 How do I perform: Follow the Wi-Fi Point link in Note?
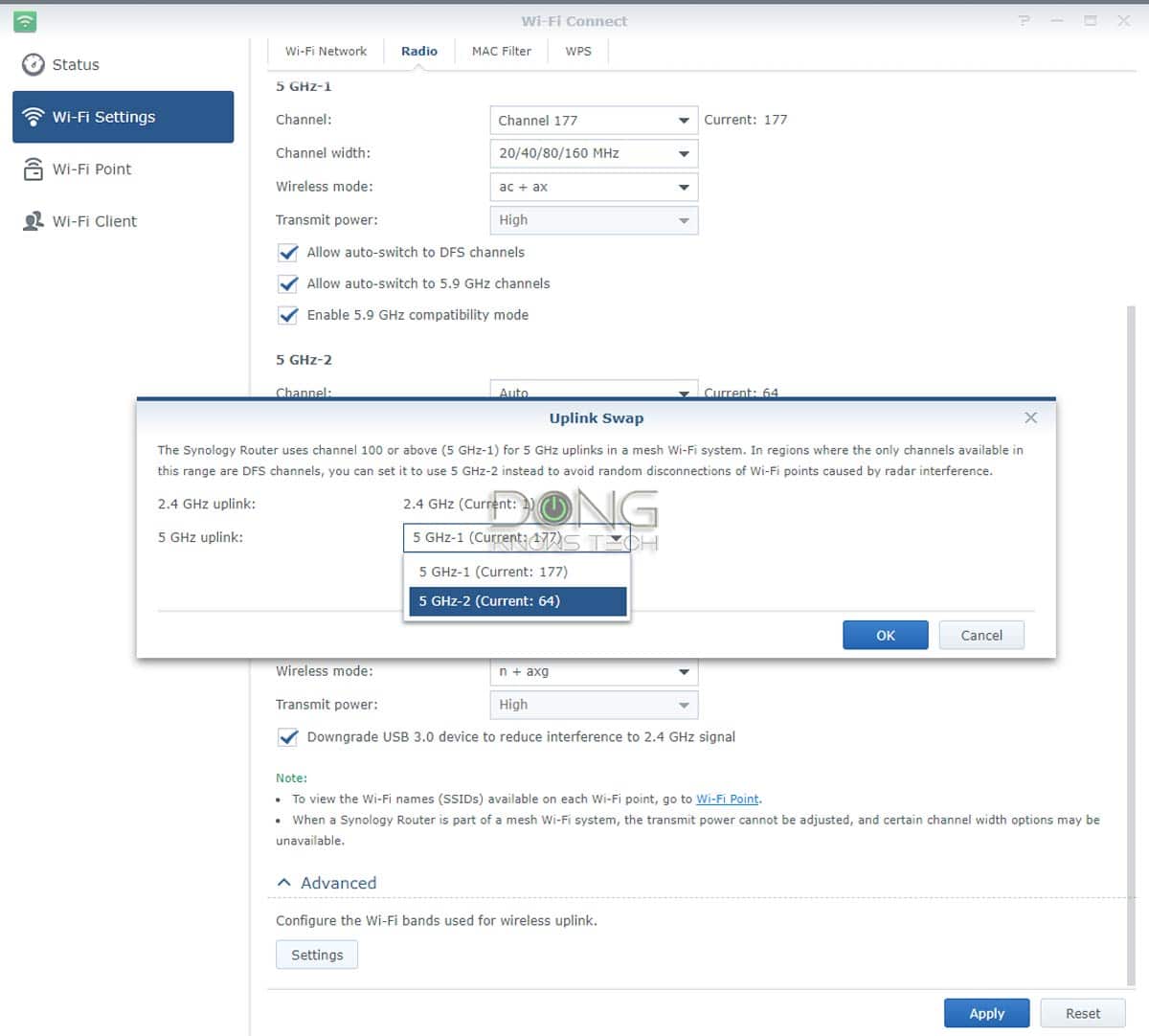click(x=728, y=799)
